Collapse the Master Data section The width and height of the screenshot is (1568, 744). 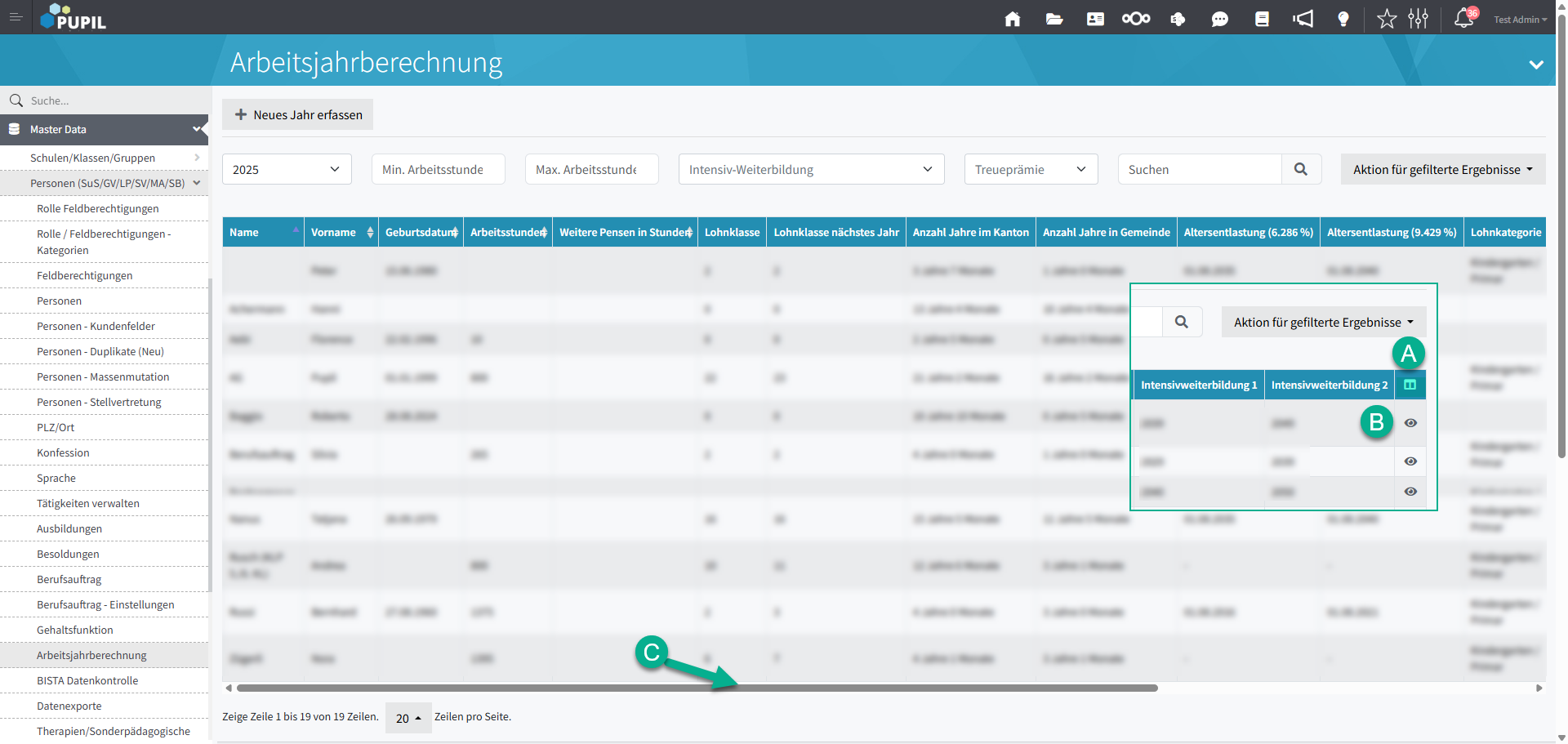[104, 129]
